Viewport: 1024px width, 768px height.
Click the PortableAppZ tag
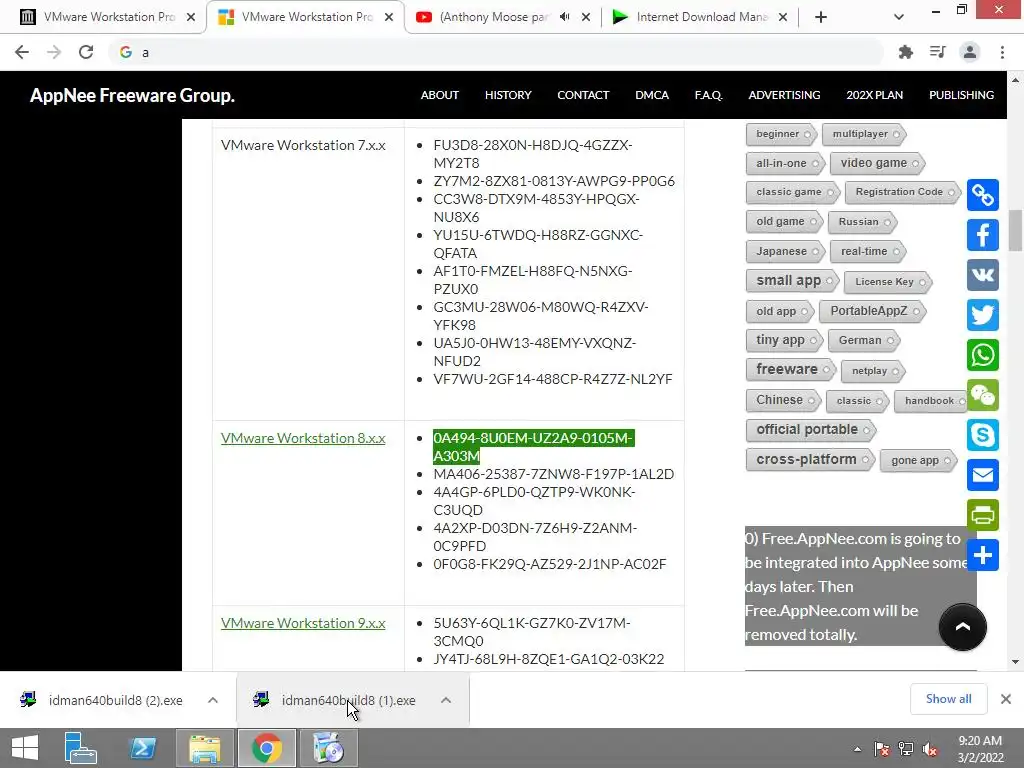point(871,311)
